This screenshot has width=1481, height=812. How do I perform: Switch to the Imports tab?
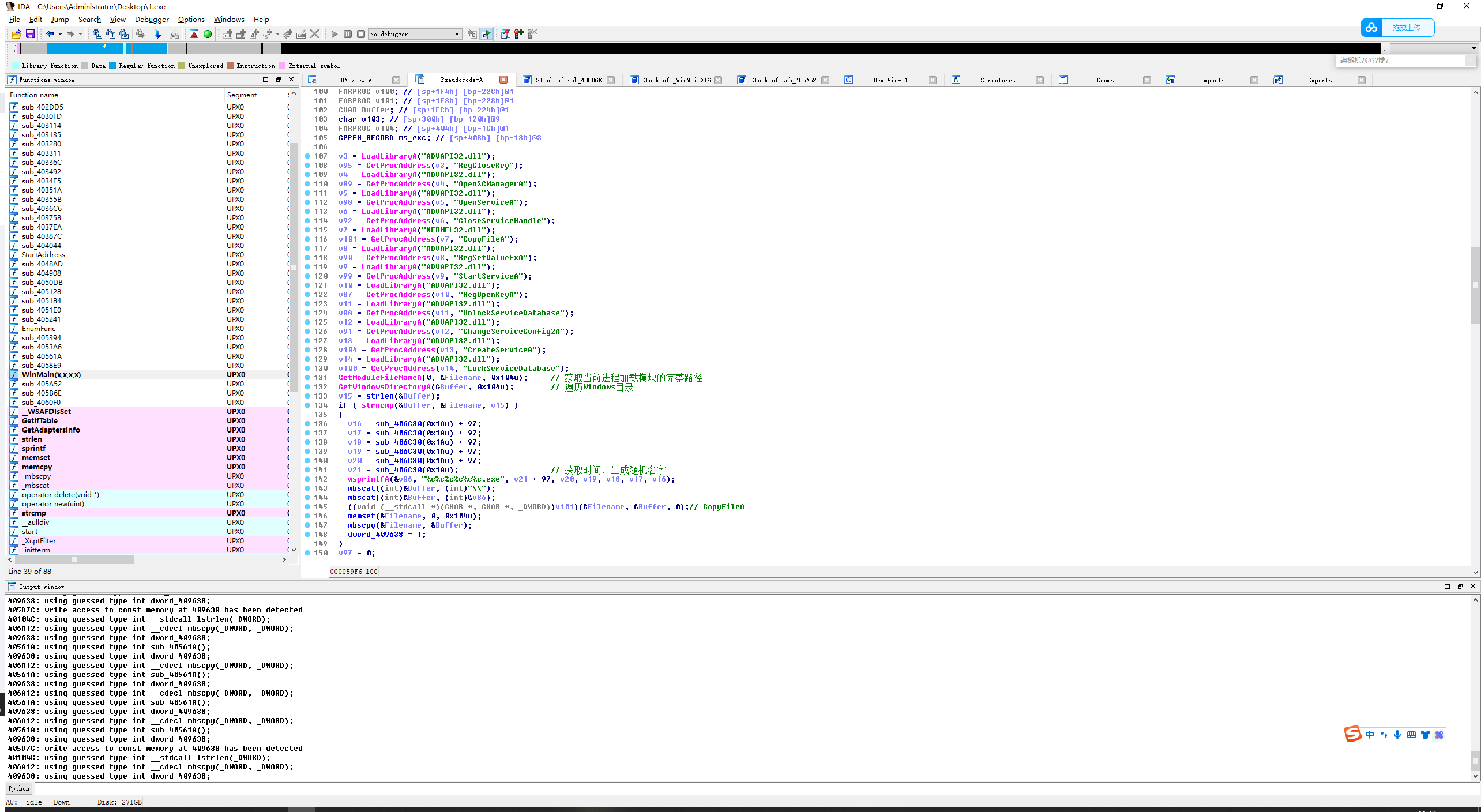tap(1212, 80)
